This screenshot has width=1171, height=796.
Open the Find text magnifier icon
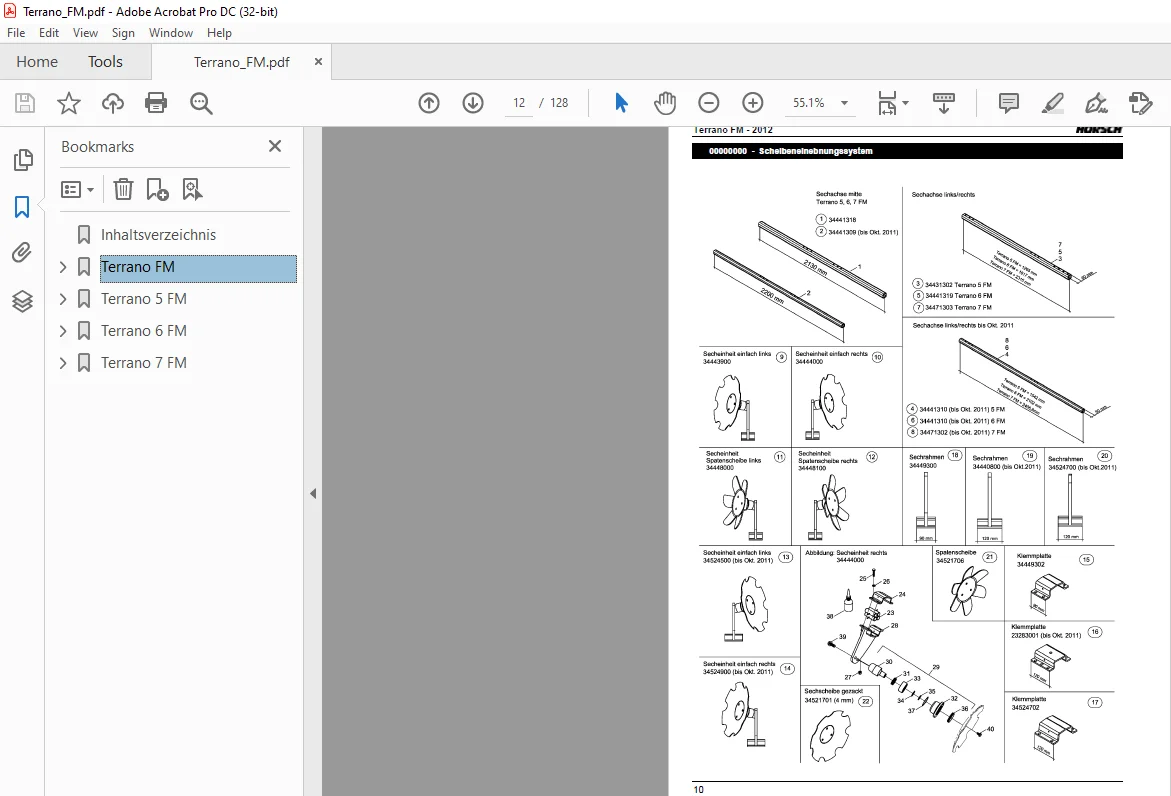pos(201,103)
